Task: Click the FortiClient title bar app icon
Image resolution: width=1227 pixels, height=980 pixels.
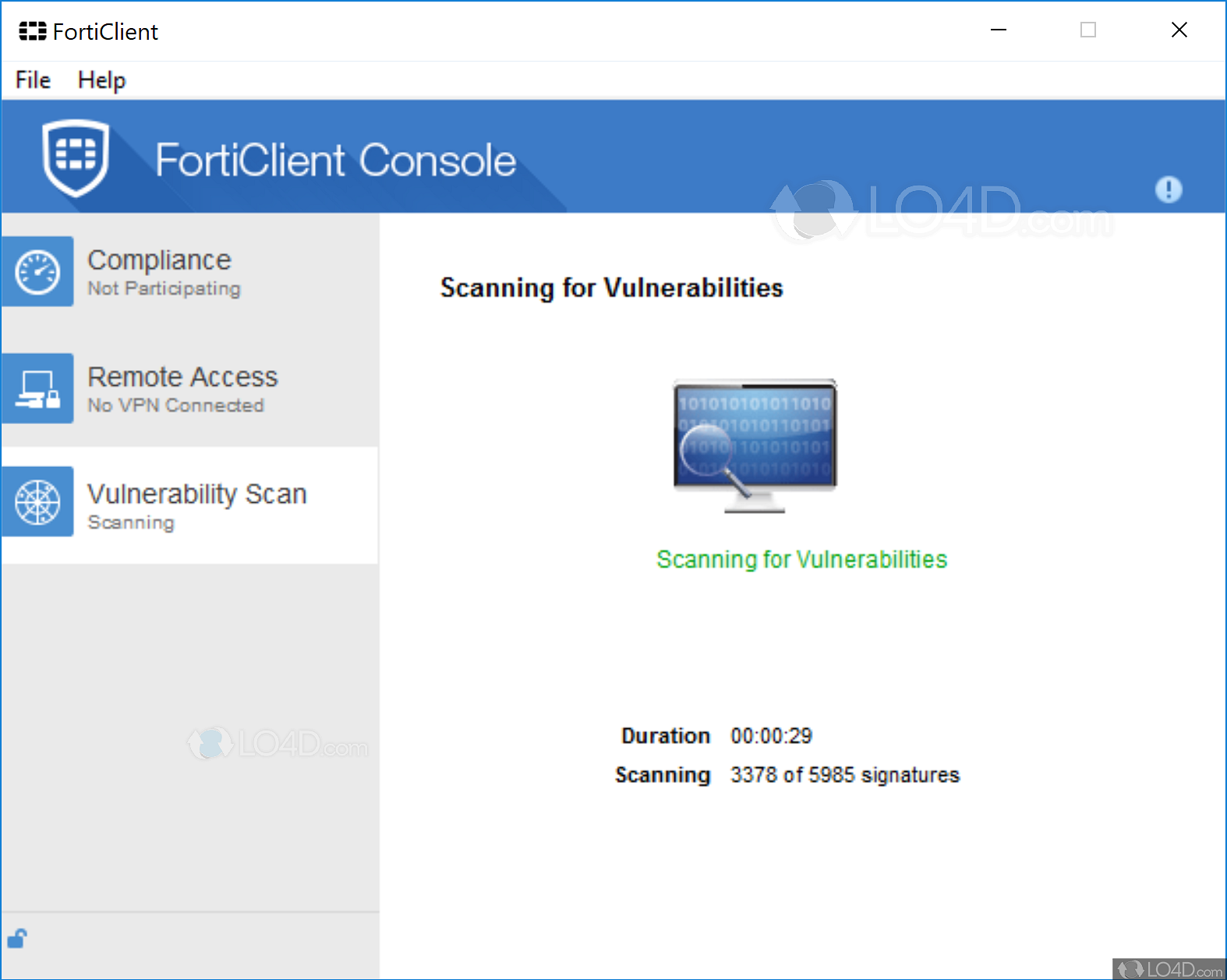Action: point(33,31)
